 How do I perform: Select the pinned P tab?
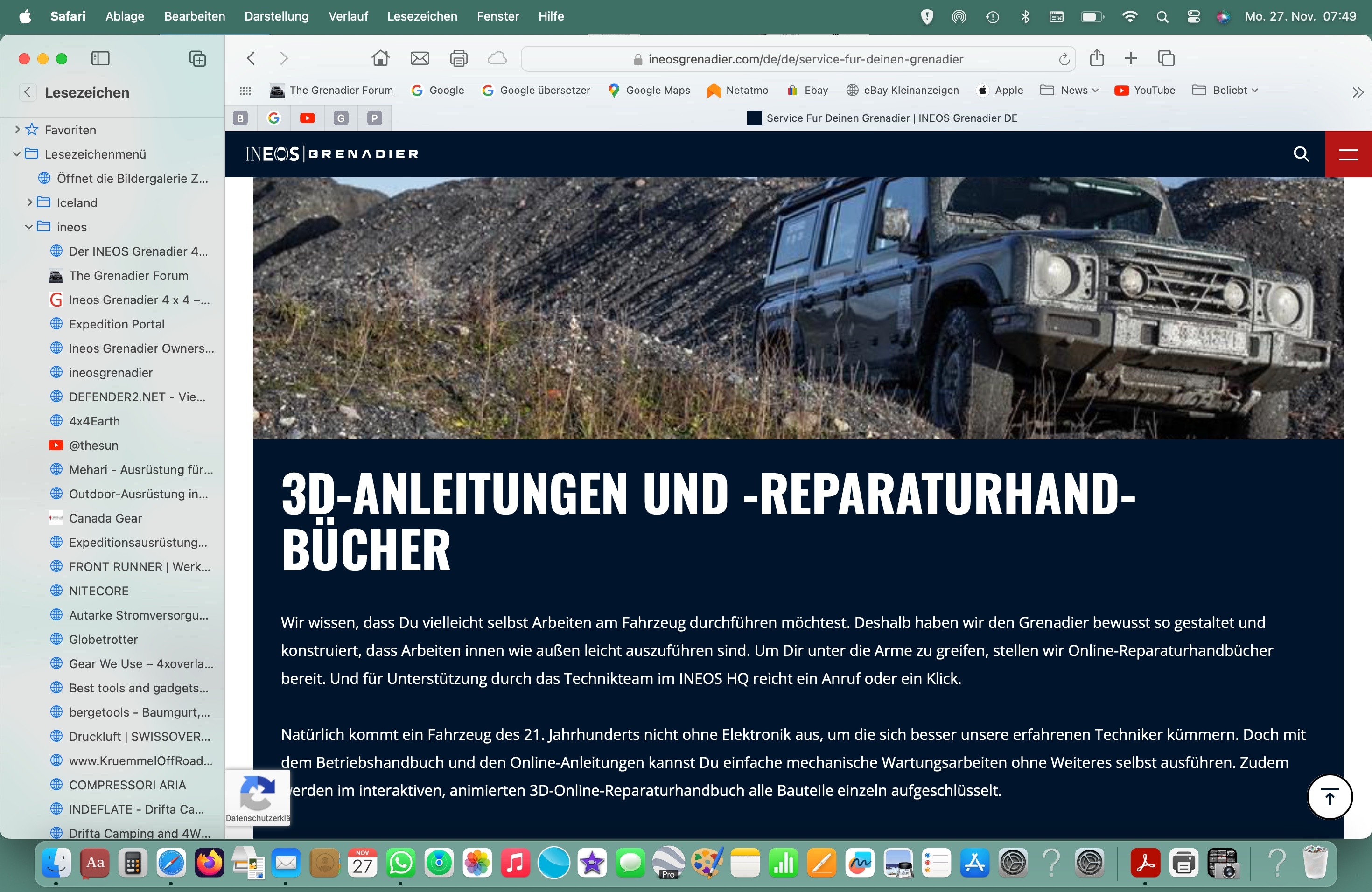point(375,118)
